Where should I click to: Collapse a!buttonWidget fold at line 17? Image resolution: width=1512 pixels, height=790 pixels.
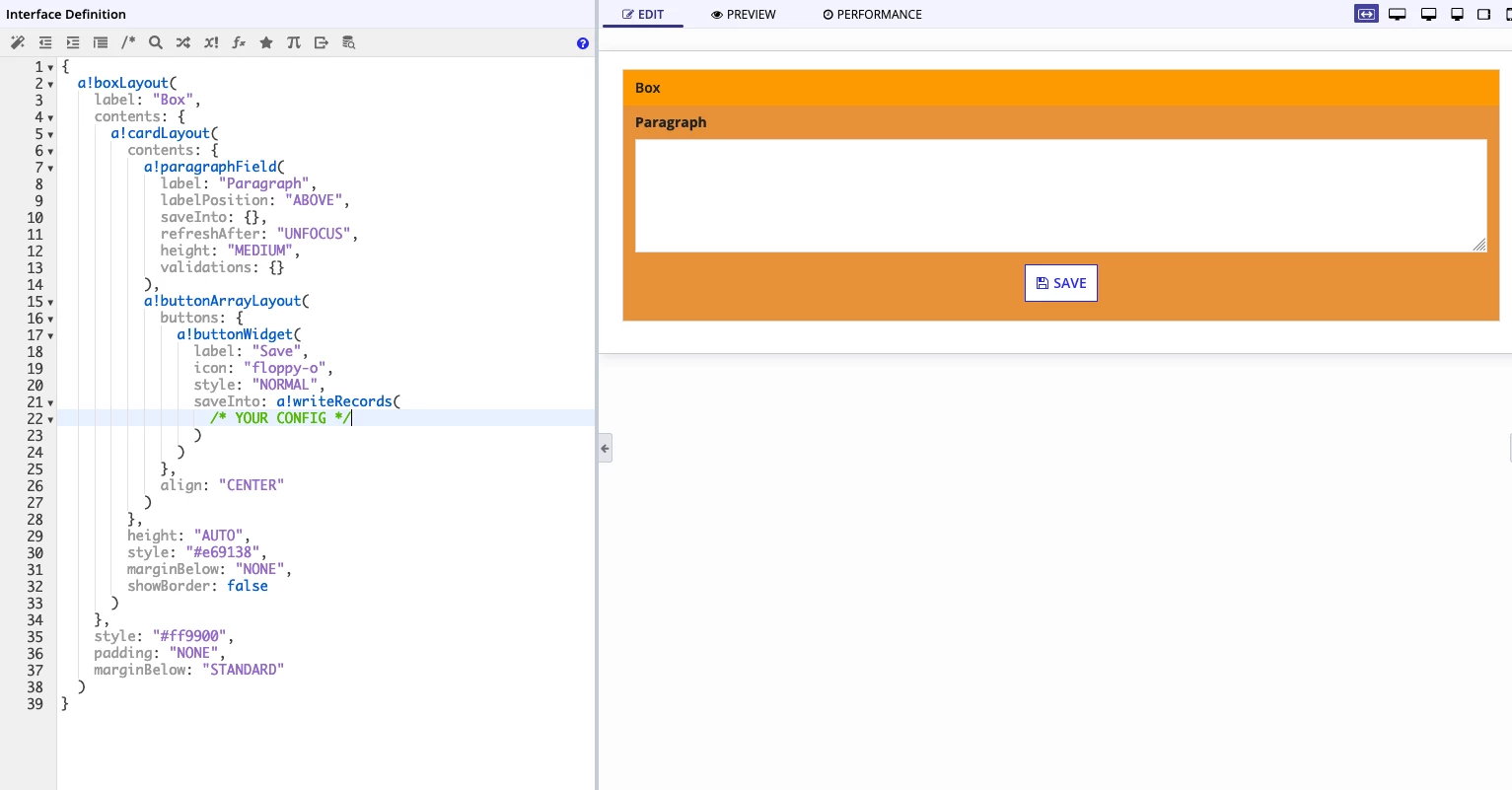(x=50, y=335)
